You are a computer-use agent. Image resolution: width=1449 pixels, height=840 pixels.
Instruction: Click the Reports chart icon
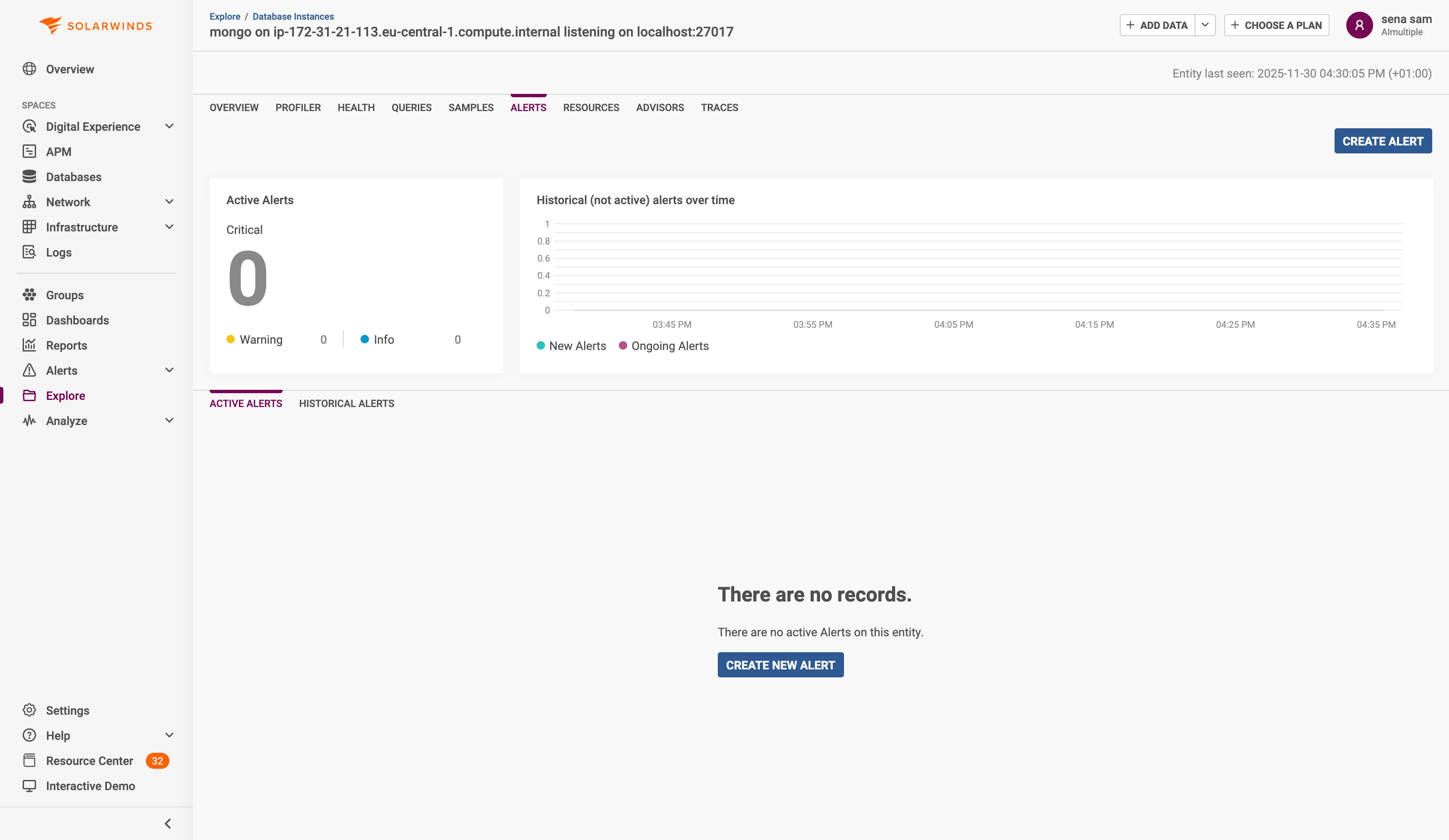29,345
